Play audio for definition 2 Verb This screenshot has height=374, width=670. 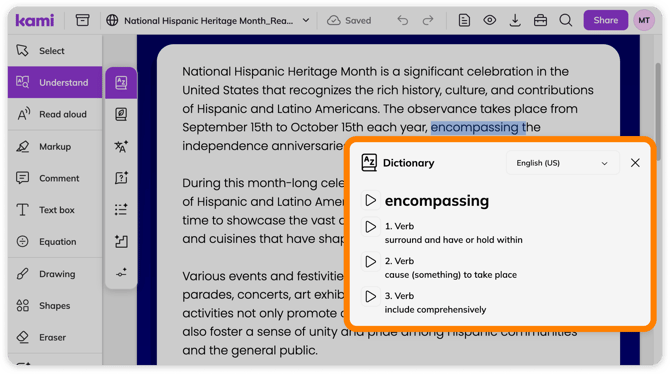coord(370,261)
